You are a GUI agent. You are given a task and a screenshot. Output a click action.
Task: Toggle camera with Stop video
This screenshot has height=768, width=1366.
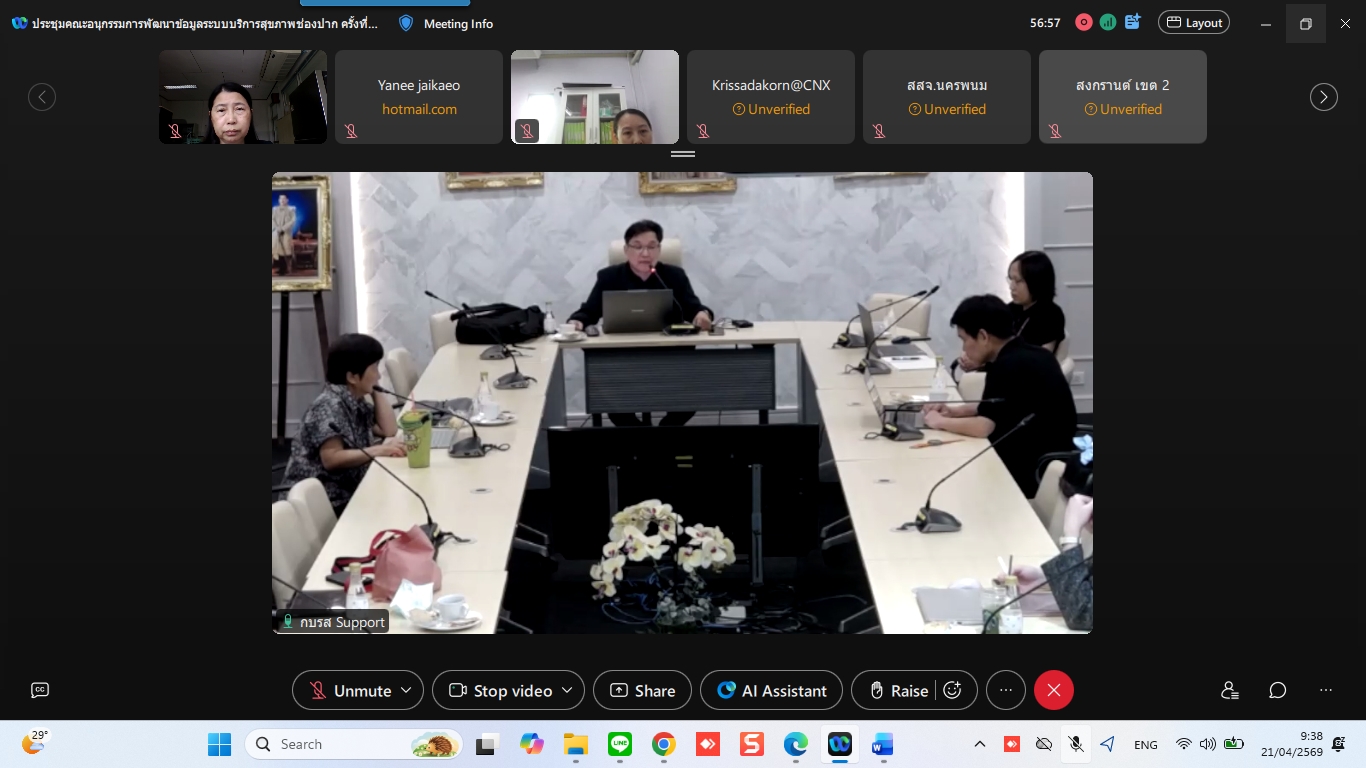(x=500, y=690)
